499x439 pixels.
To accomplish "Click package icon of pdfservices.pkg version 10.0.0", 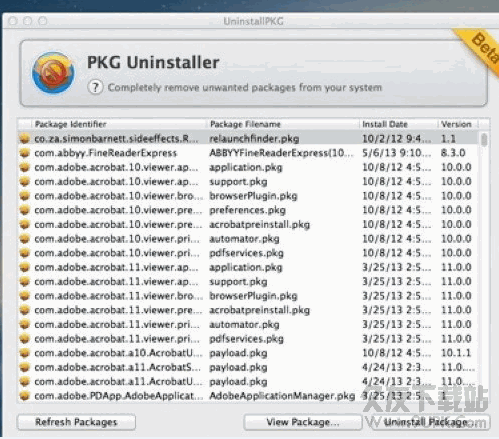I will pos(24,253).
